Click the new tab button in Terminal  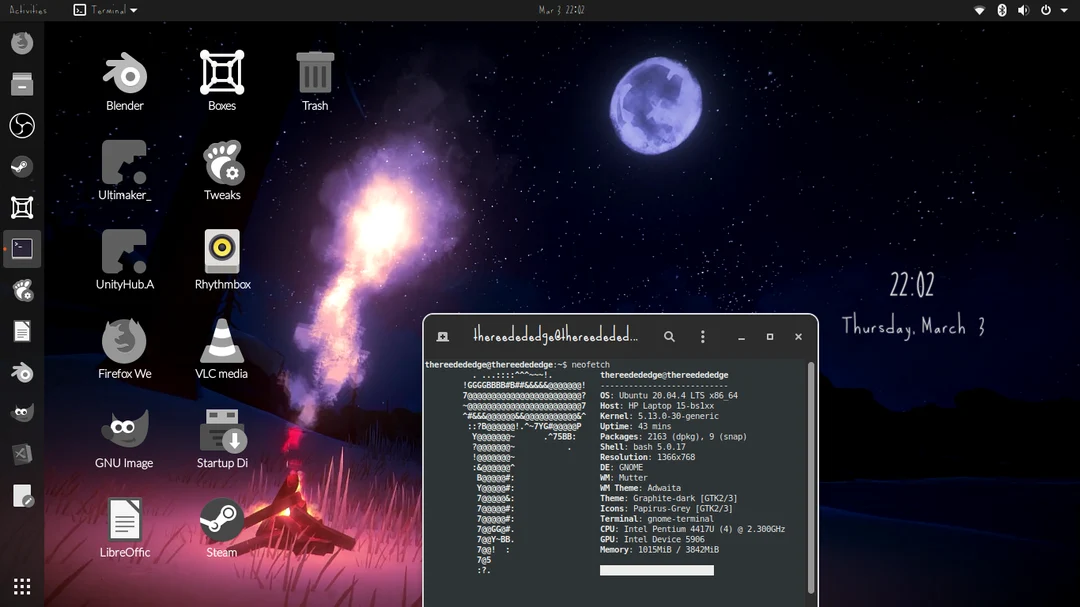[443, 337]
